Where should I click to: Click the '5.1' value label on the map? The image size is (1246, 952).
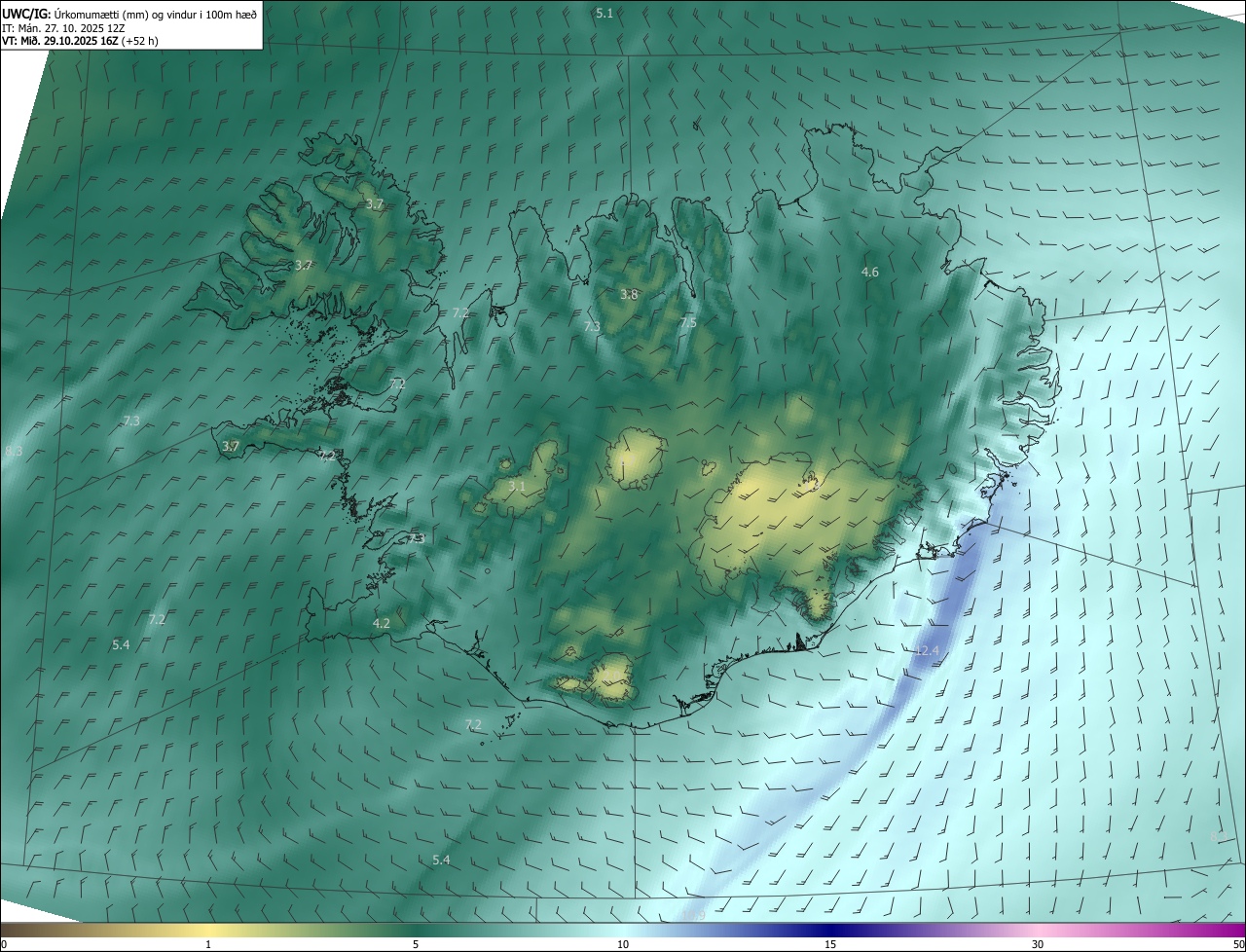pos(605,13)
